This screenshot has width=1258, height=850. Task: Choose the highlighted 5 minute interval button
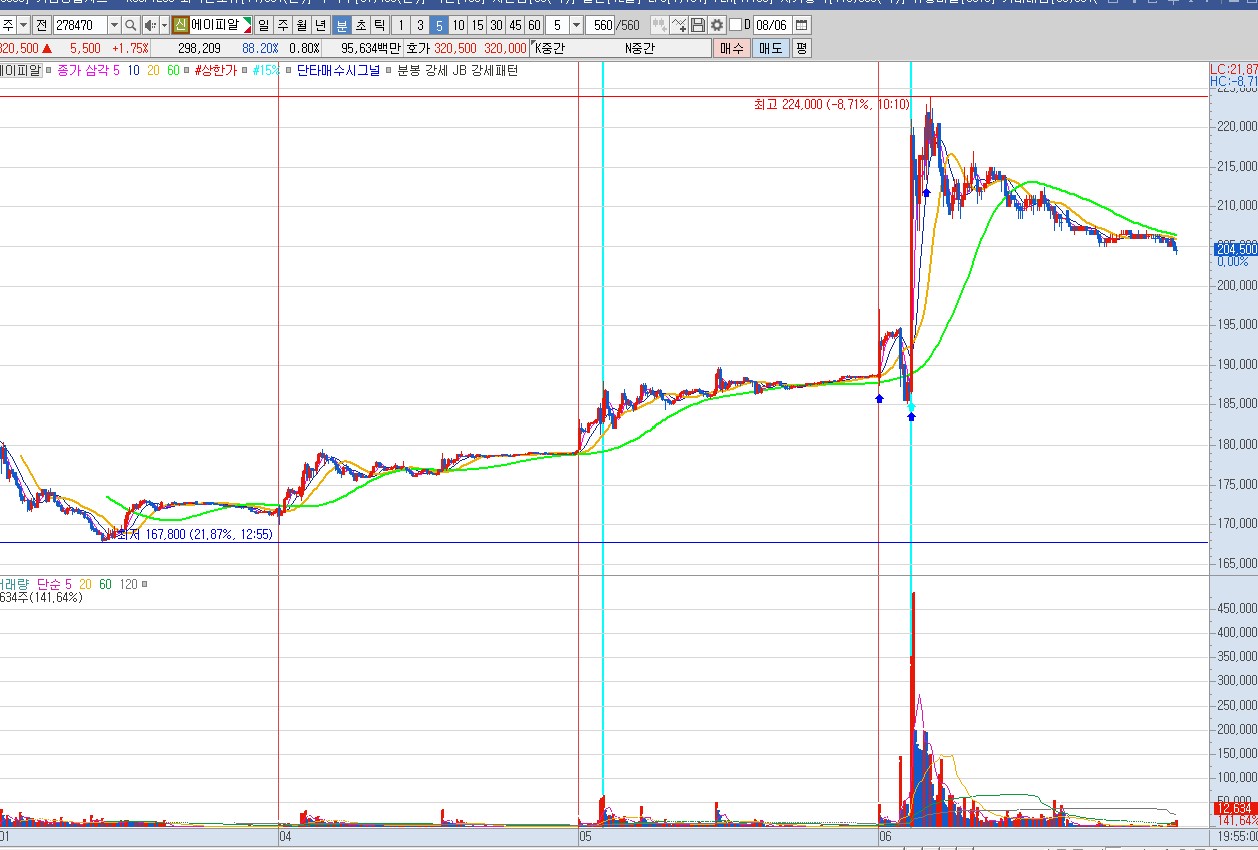point(438,25)
